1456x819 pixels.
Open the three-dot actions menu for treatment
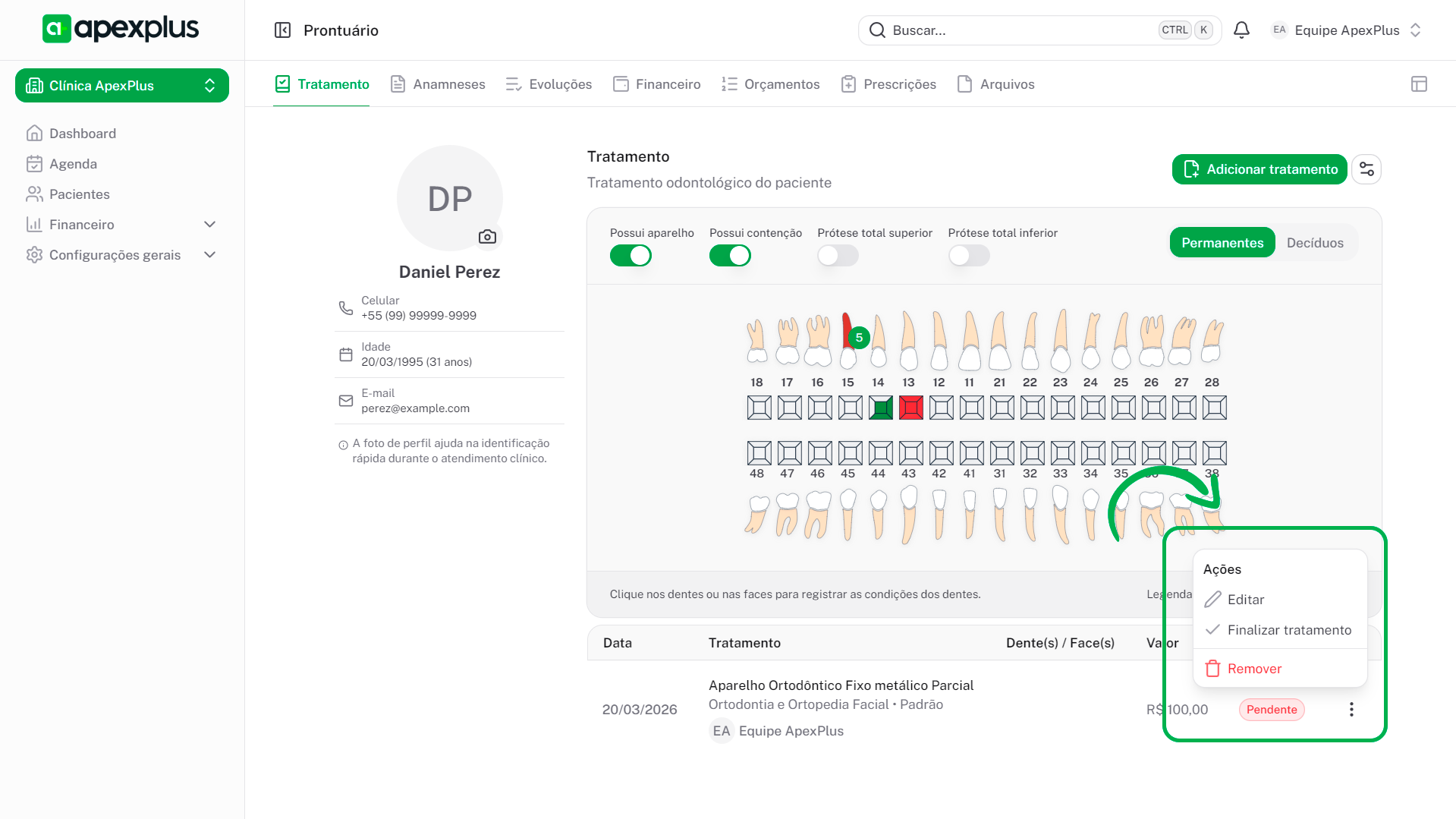1351,710
